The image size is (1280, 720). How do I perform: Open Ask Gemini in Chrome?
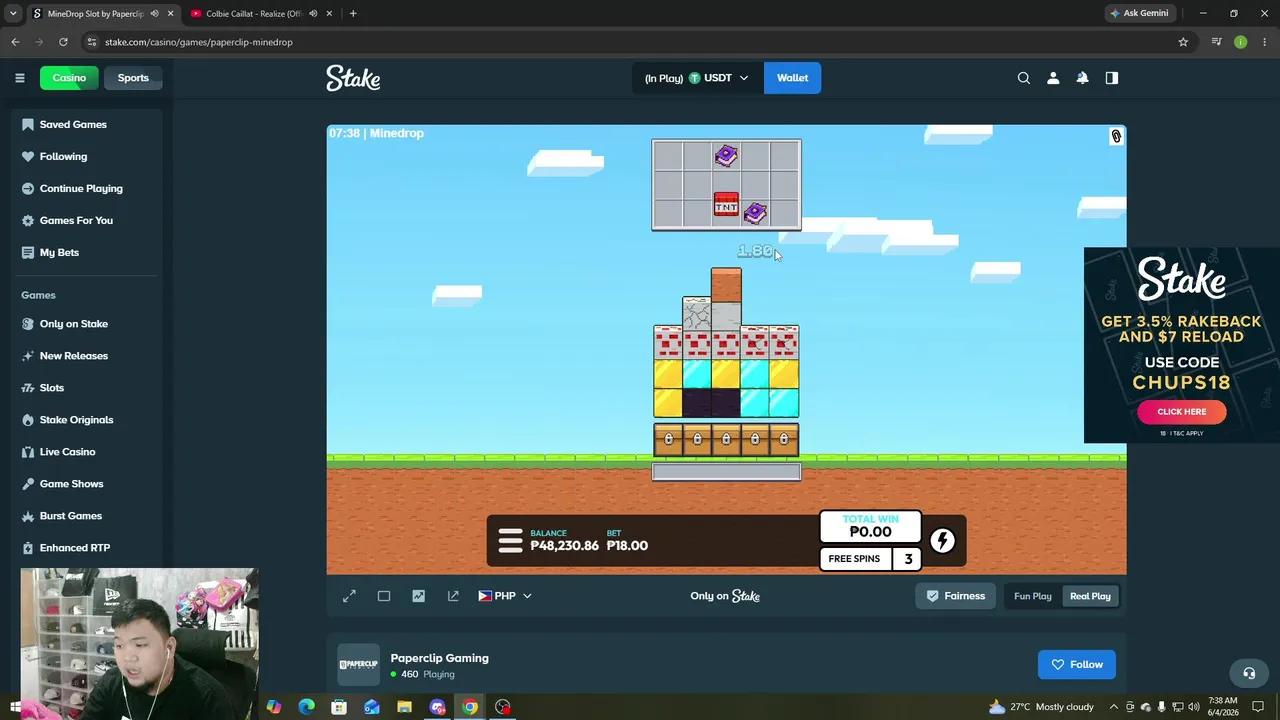(1138, 14)
